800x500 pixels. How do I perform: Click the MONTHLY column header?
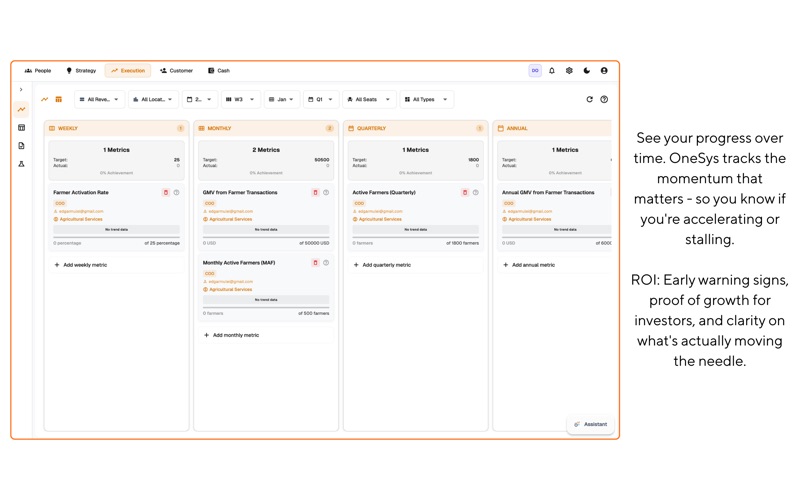[266, 128]
